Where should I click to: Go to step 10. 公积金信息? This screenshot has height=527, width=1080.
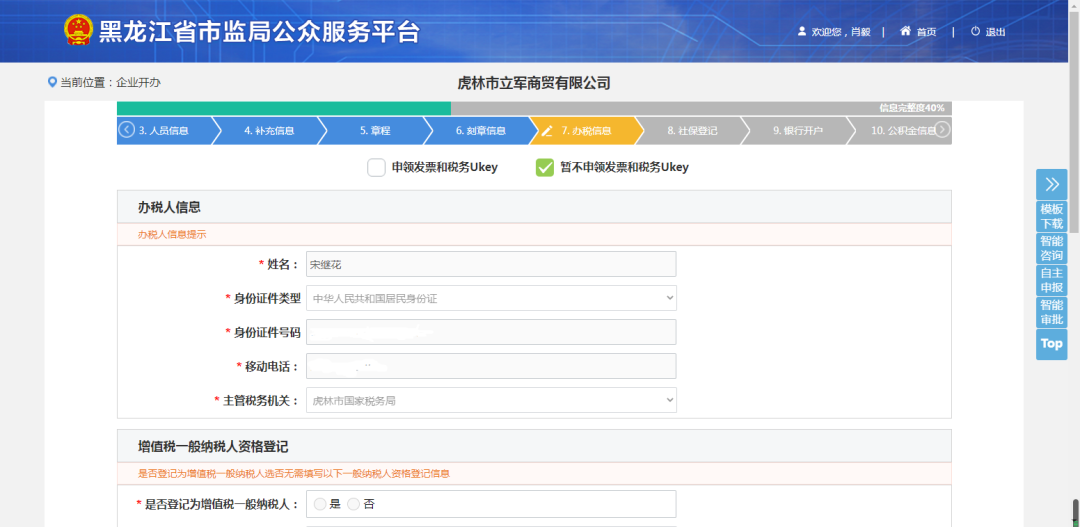[x=902, y=131]
